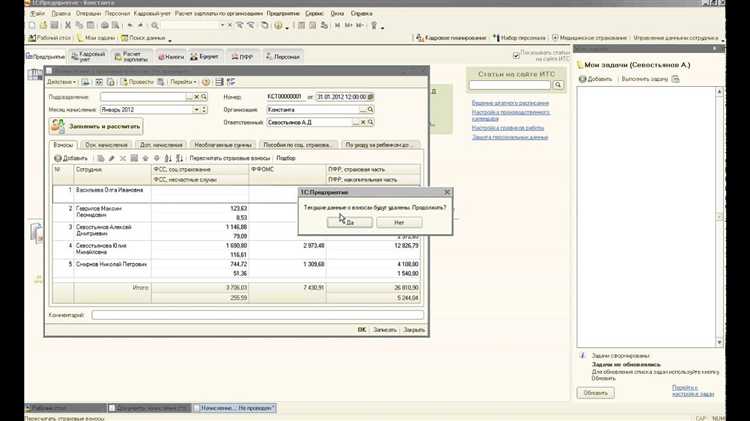Open the Налоги desktop tab

[x=171, y=56]
